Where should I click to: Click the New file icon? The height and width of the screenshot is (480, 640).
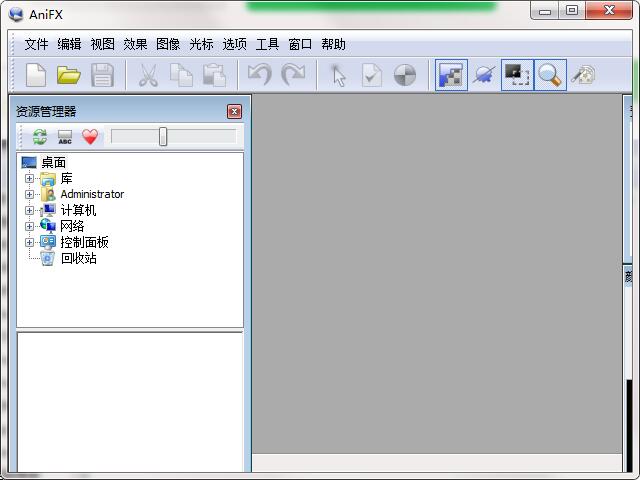[x=36, y=75]
